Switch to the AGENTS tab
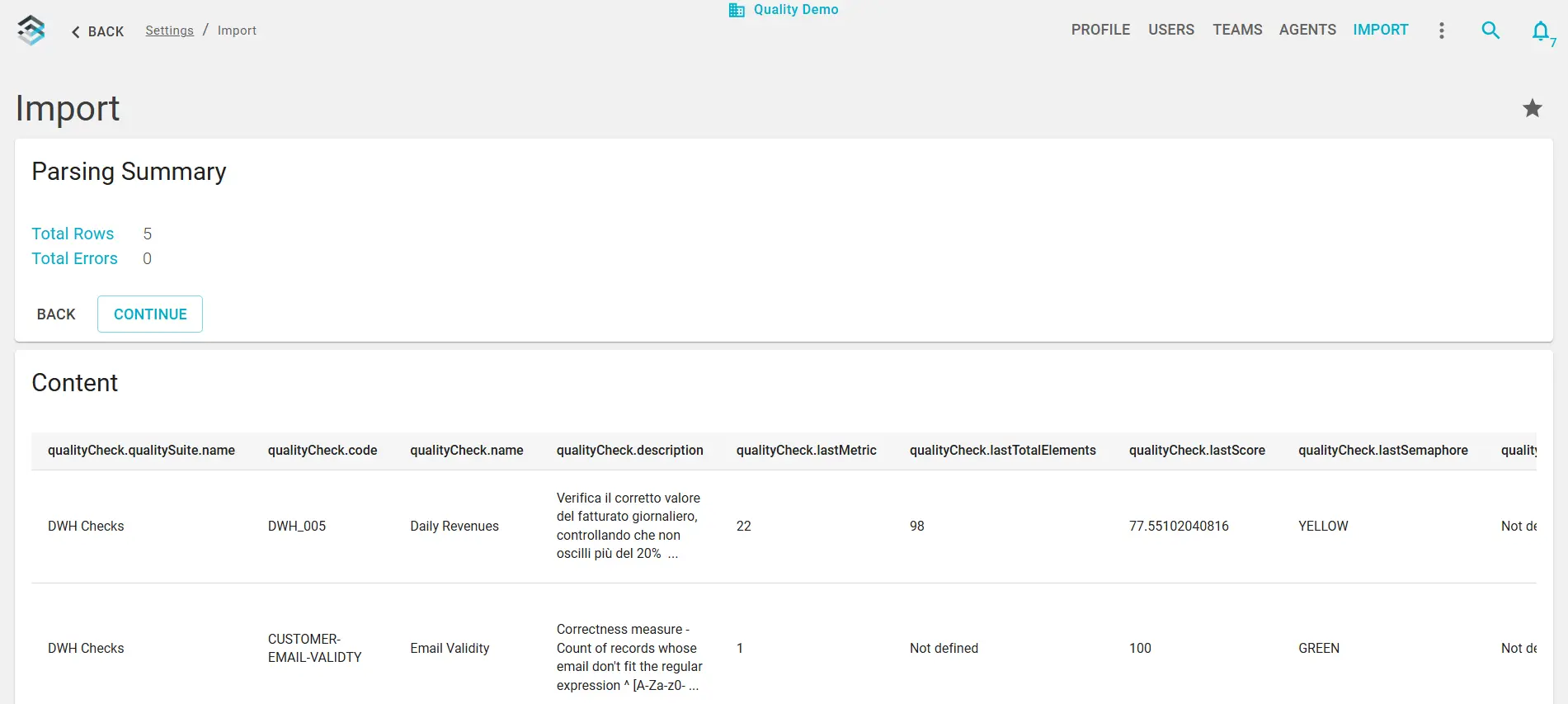1568x704 pixels. (1307, 30)
